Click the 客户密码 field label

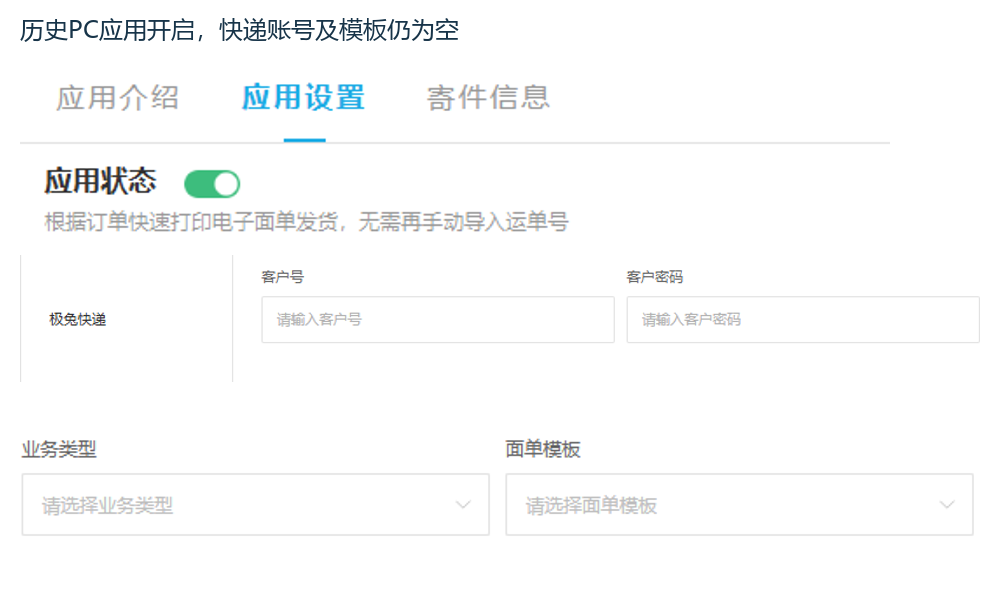click(x=655, y=277)
